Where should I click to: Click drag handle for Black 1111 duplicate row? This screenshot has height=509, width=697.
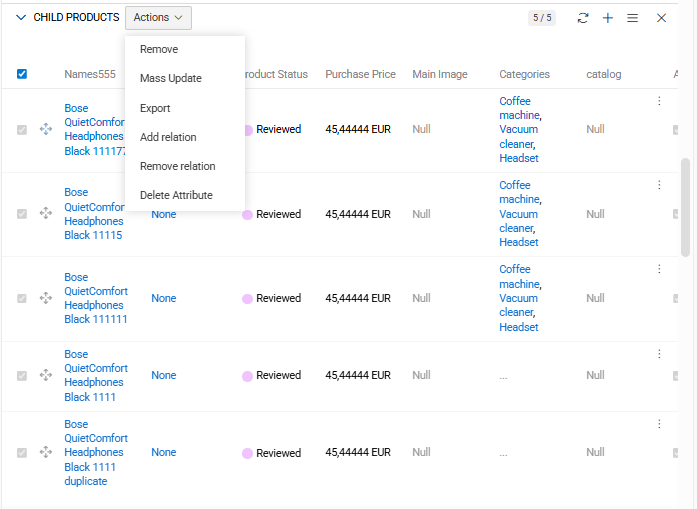click(45, 452)
